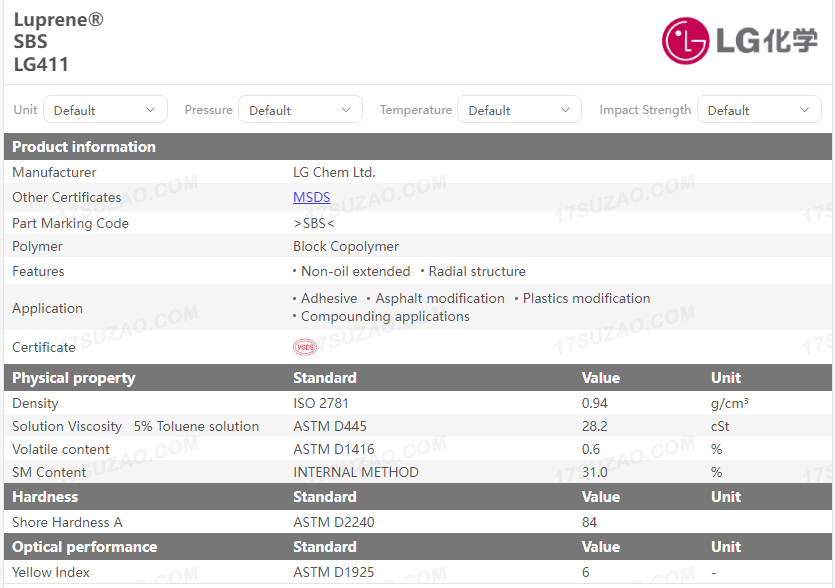Click the 0.94 density value

point(594,403)
